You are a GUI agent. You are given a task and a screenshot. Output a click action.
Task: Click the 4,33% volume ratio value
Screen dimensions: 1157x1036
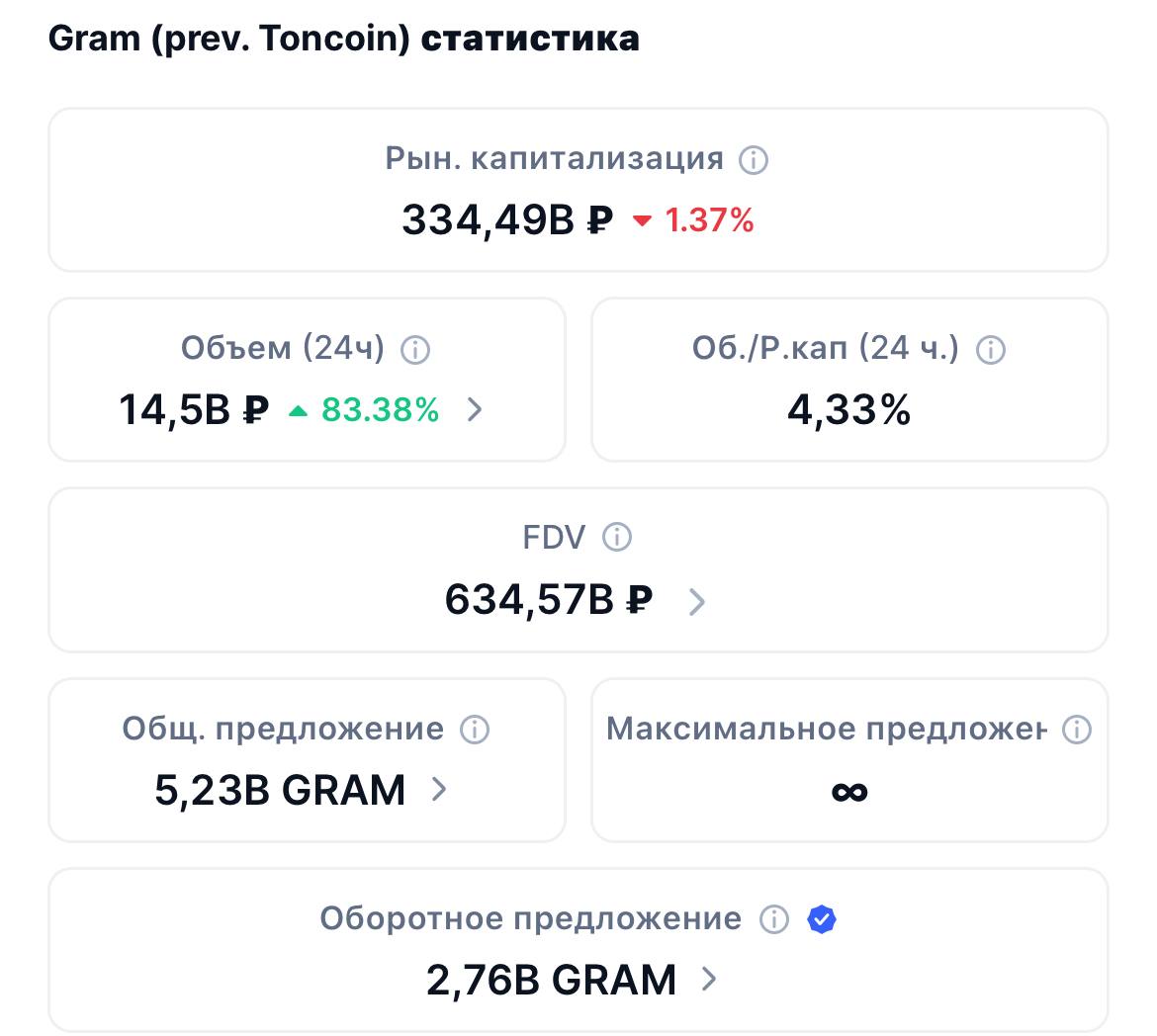point(849,409)
